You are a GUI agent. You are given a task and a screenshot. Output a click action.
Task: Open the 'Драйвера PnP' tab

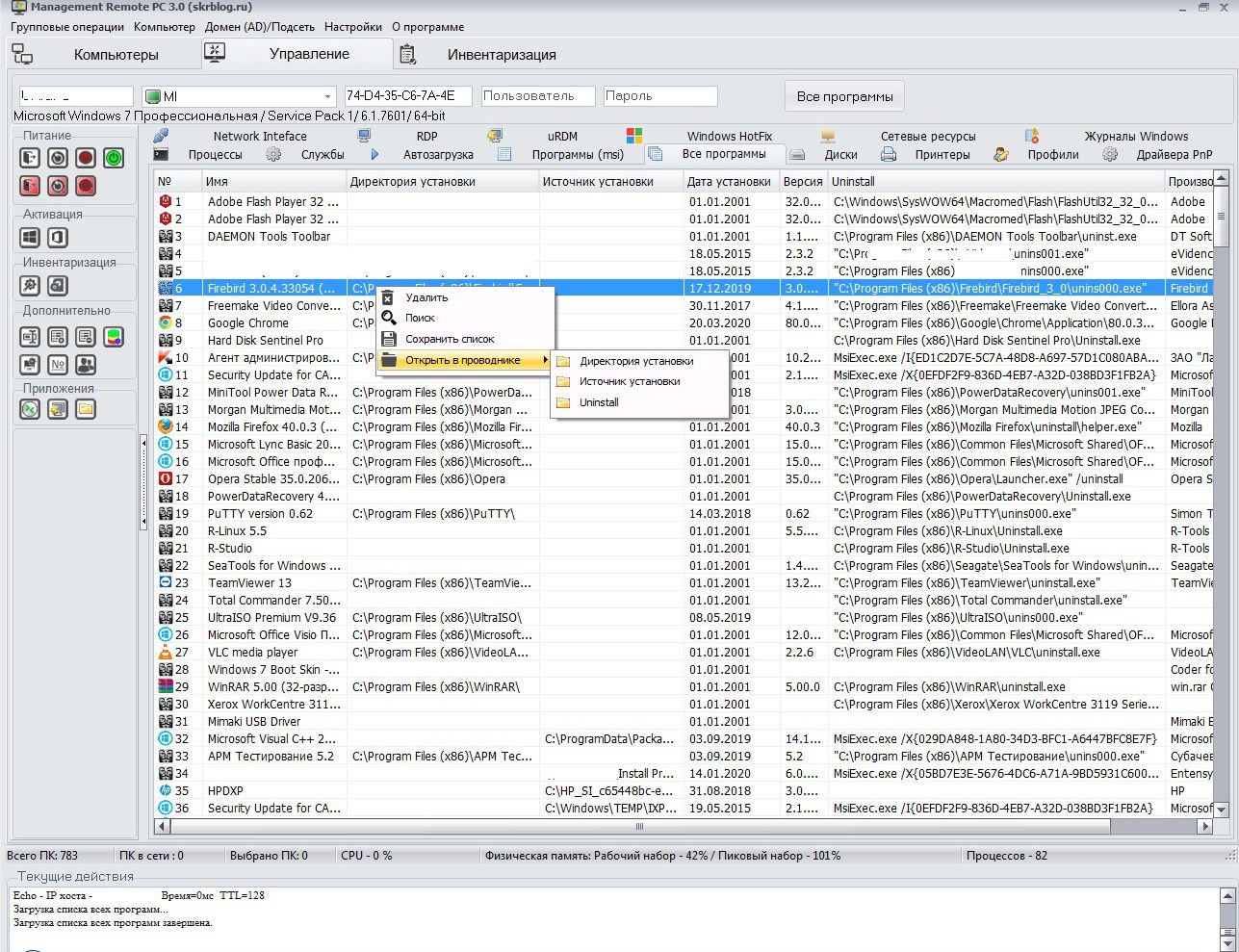(1160, 154)
